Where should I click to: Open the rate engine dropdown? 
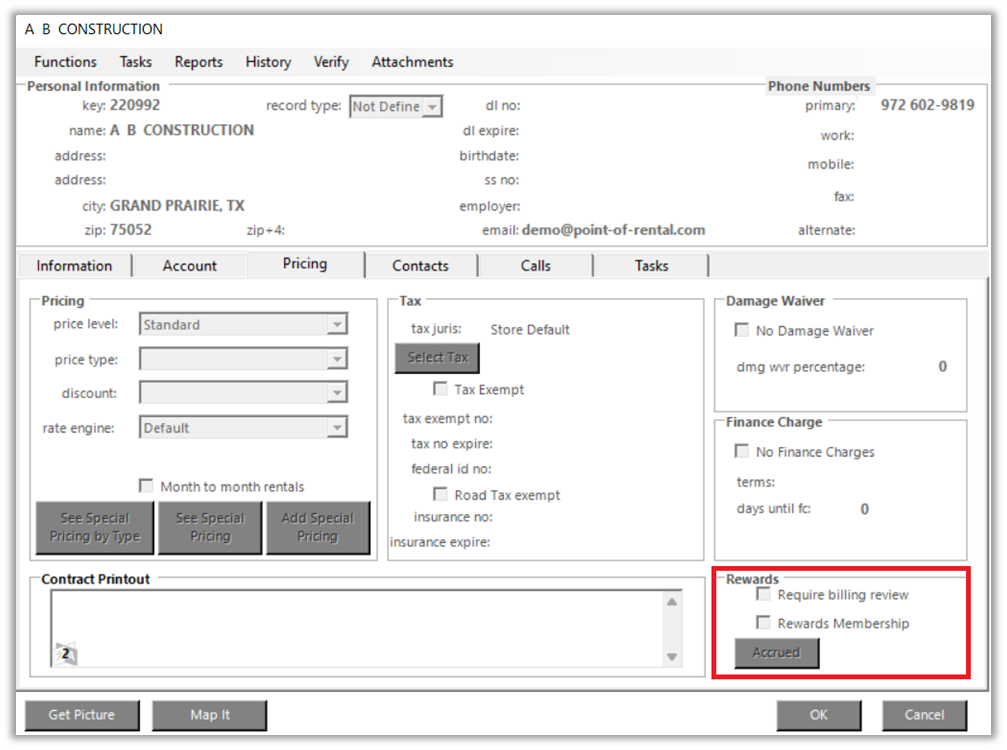[x=337, y=428]
